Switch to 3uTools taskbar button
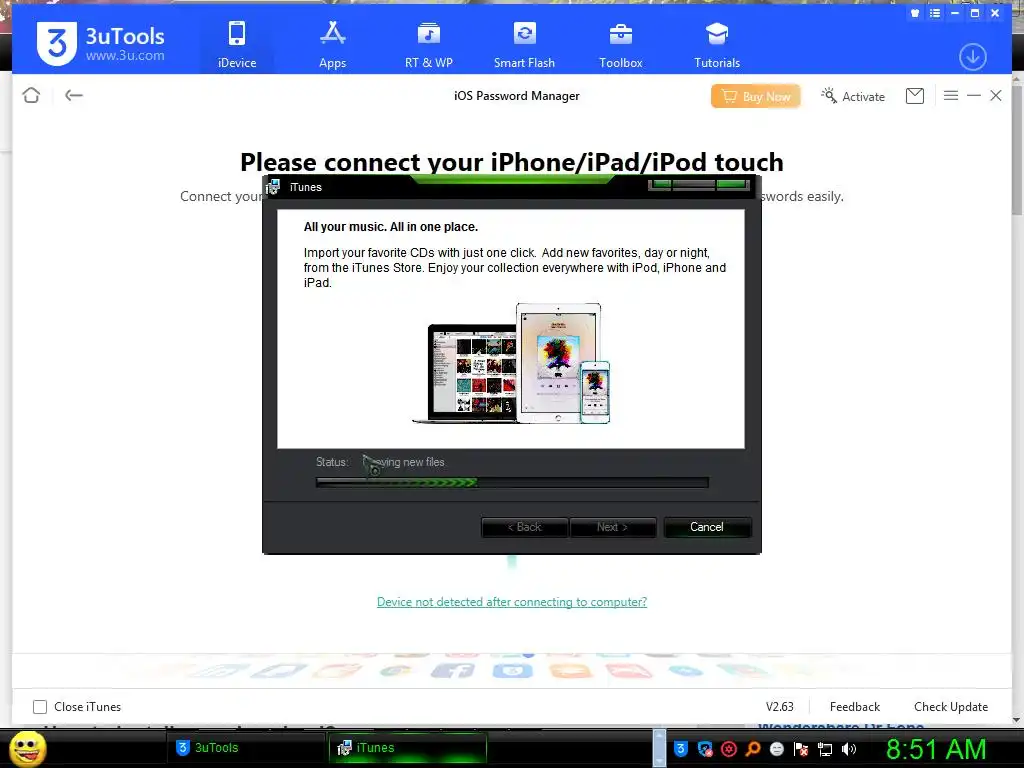 pyautogui.click(x=245, y=748)
